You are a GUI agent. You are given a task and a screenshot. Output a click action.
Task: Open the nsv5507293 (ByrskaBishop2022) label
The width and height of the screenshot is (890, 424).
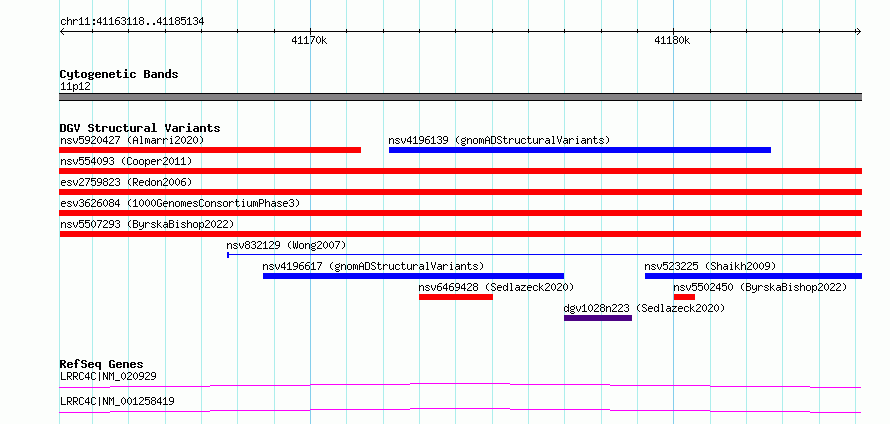[x=147, y=224]
